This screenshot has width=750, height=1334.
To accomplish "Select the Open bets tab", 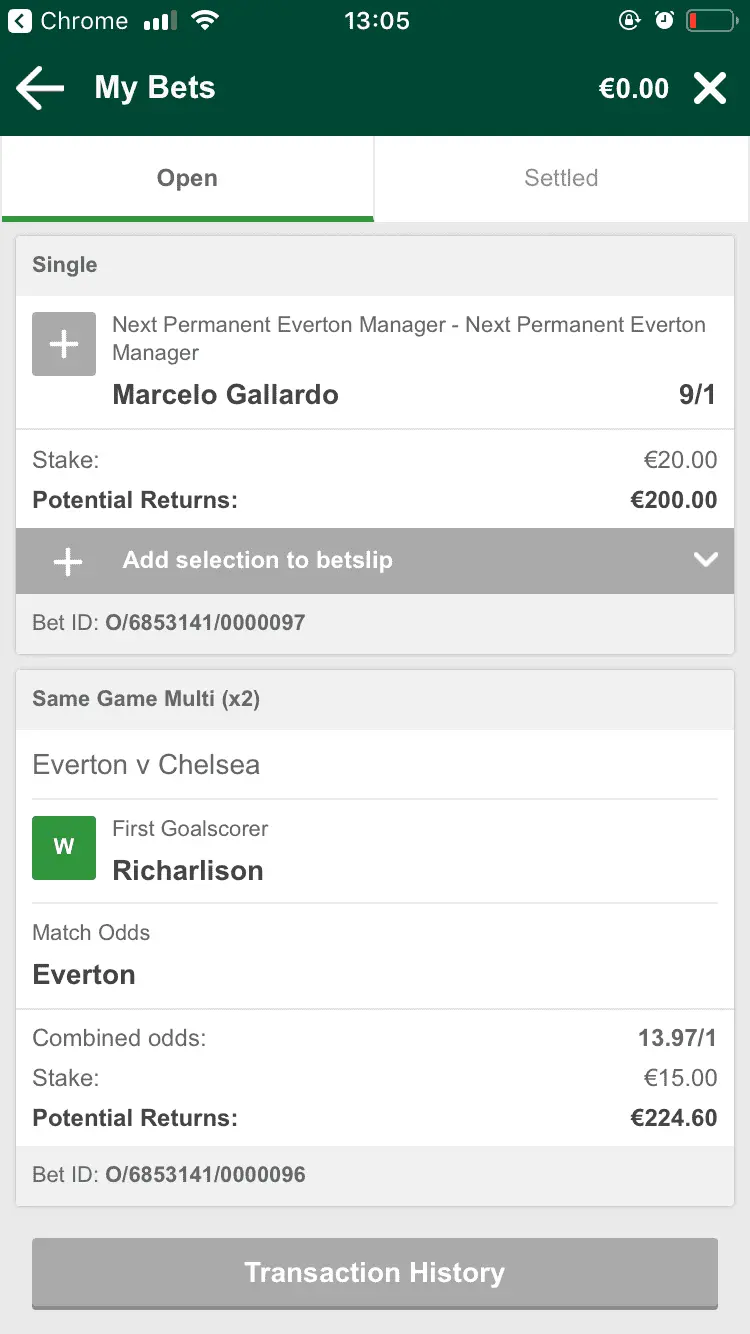I will pos(187,178).
